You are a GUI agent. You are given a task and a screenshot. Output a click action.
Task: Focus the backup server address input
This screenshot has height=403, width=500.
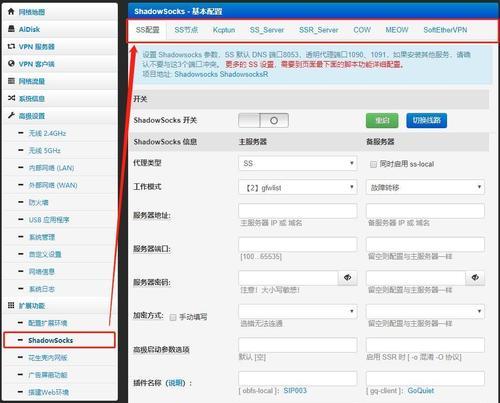[x=425, y=211]
